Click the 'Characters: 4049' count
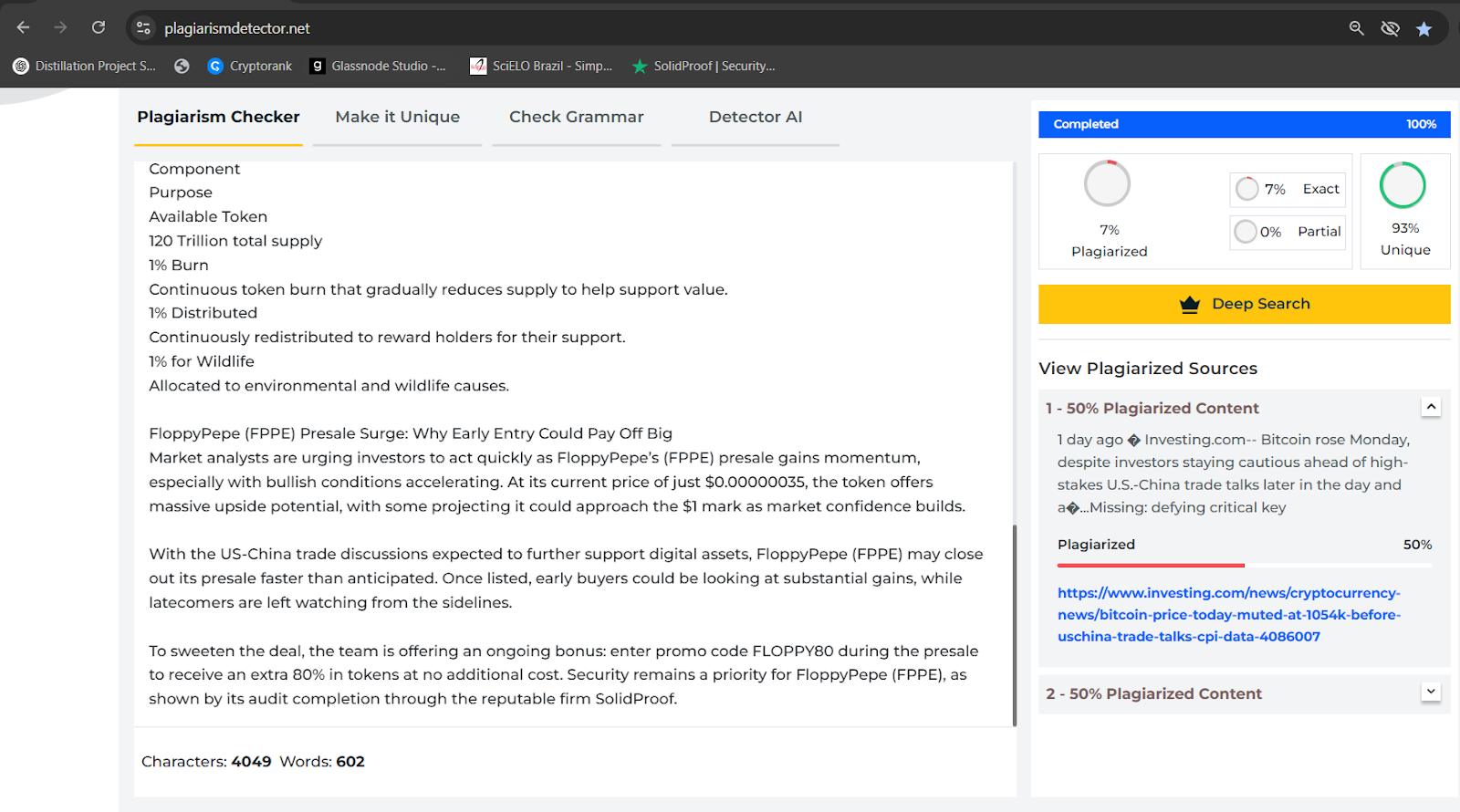The image size is (1460, 812). (x=206, y=762)
